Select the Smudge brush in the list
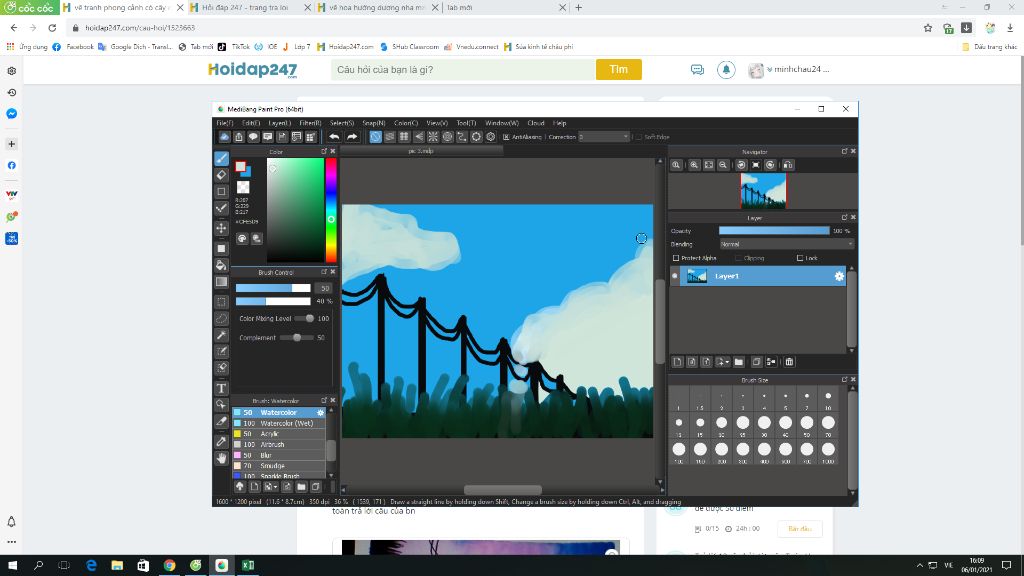The height and width of the screenshot is (576, 1024). pos(279,466)
